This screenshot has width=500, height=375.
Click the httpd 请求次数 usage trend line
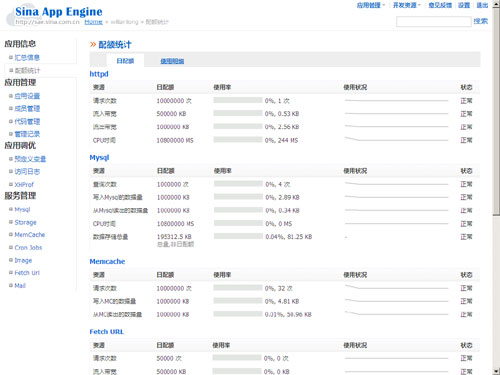click(x=396, y=100)
